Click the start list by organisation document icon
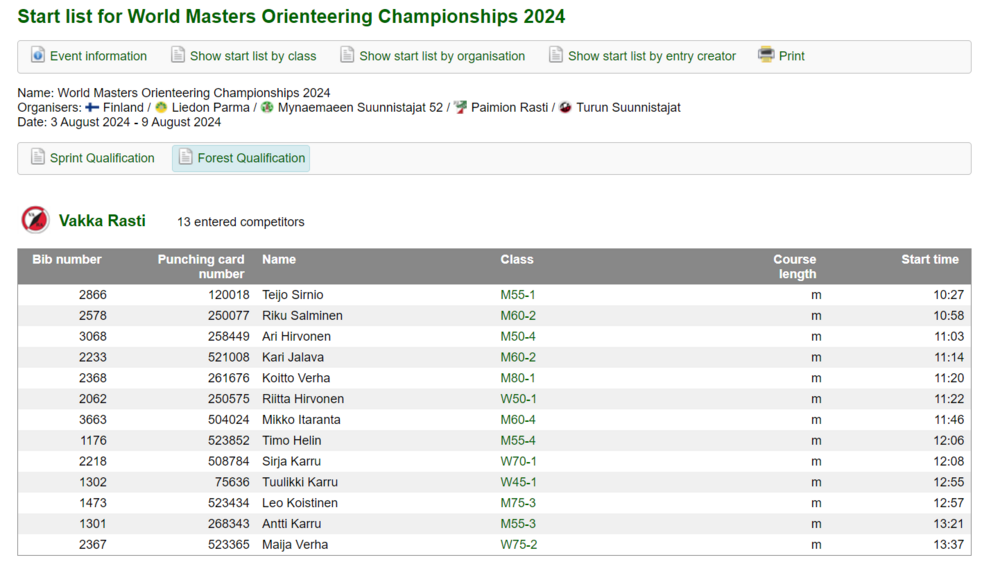Viewport: 1000px width, 571px height. point(347,56)
